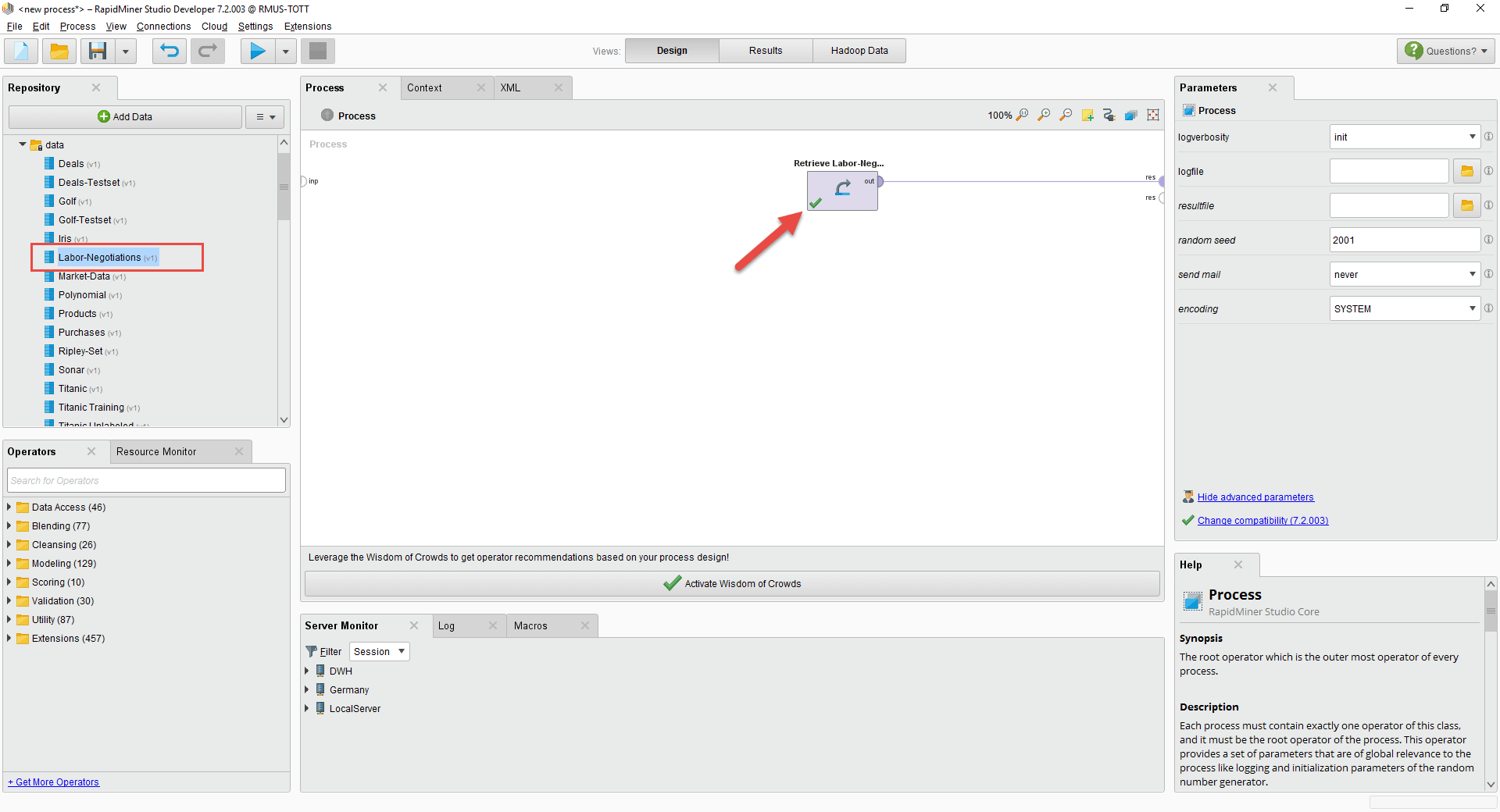Viewport: 1500px width, 812px height.
Task: Undo the last action
Action: (x=170, y=52)
